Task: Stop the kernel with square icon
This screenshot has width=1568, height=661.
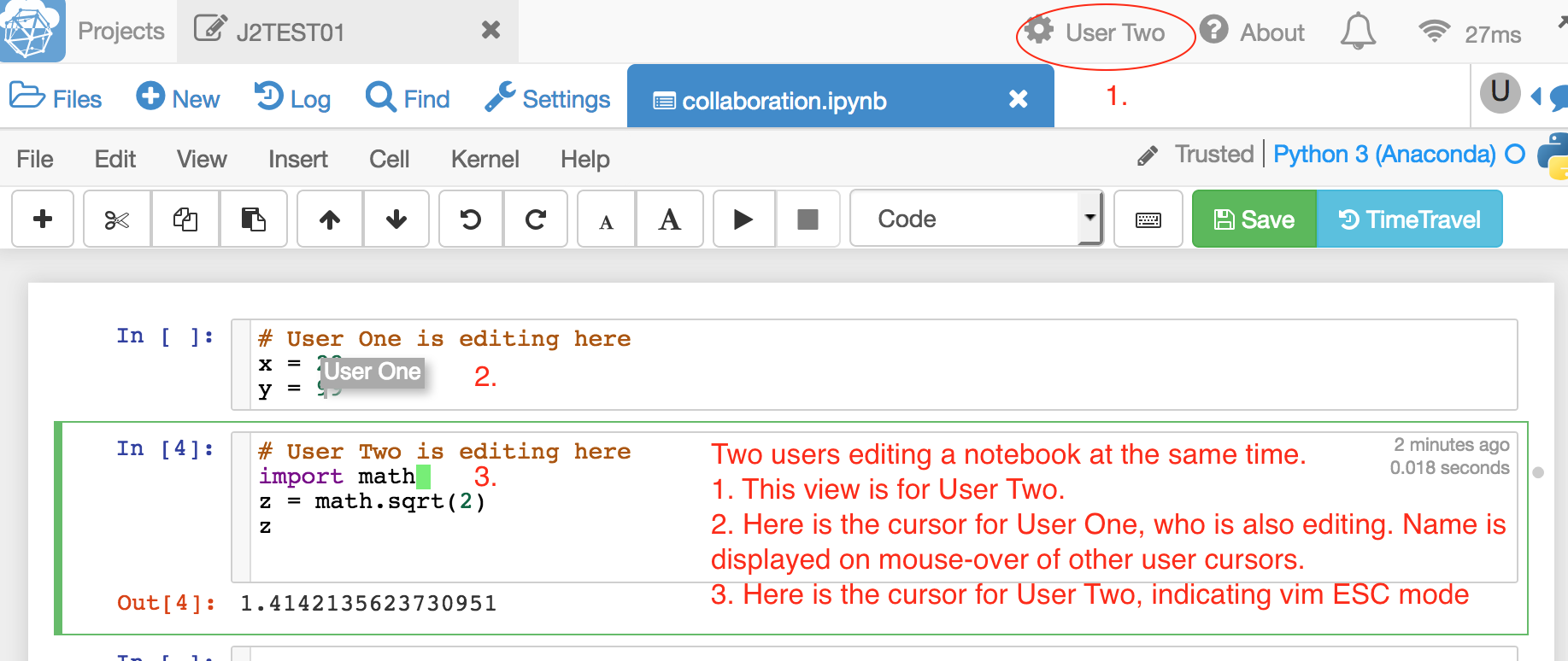Action: tap(807, 219)
